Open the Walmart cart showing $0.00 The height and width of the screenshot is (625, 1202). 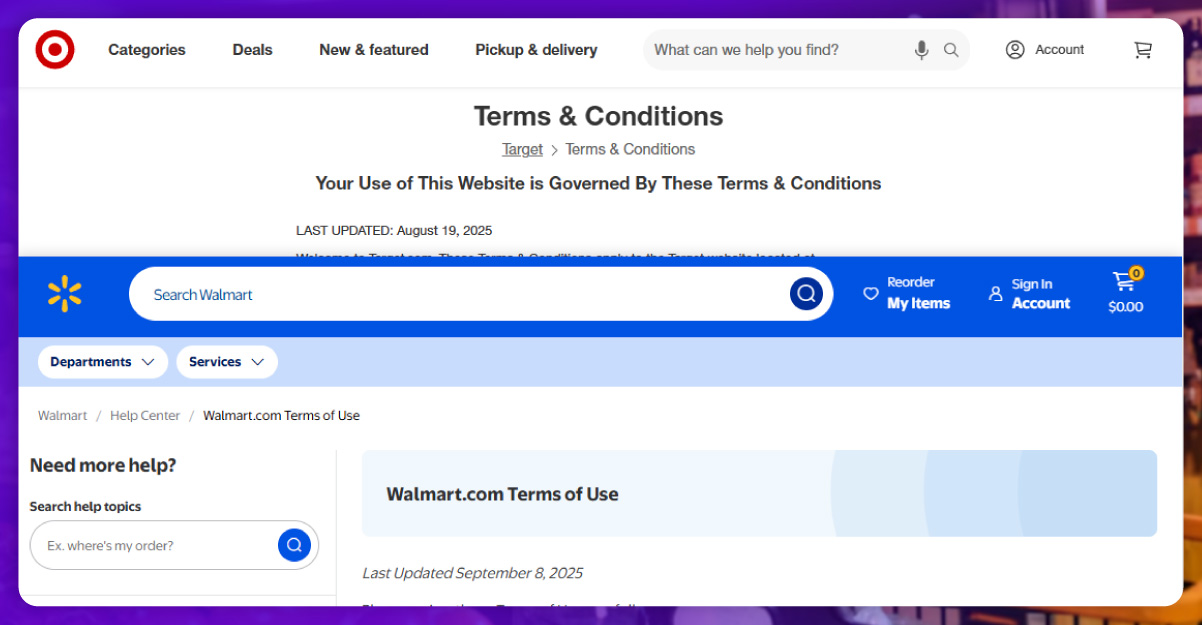(x=1126, y=293)
